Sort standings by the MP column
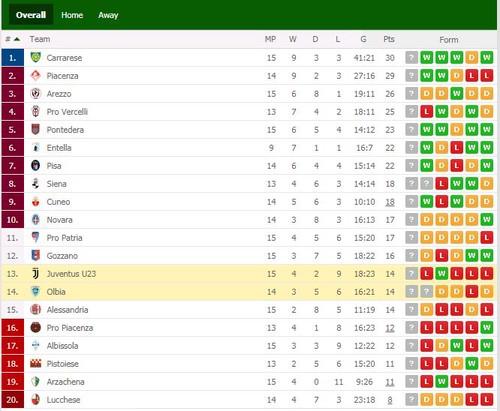 270,39
